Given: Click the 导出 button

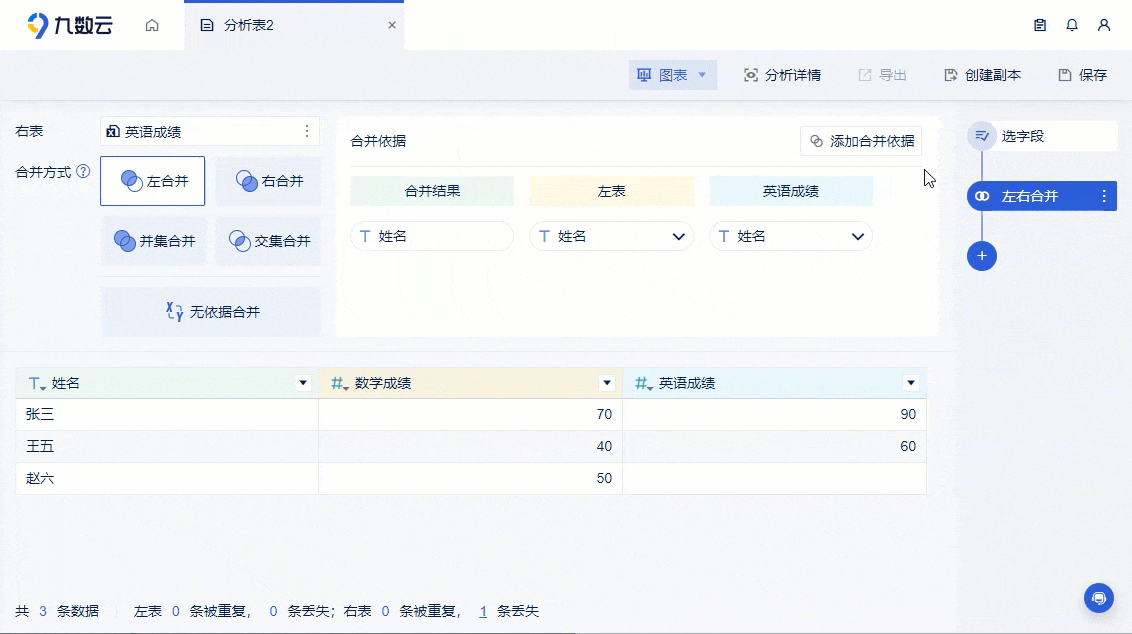Looking at the screenshot, I should click(x=882, y=75).
